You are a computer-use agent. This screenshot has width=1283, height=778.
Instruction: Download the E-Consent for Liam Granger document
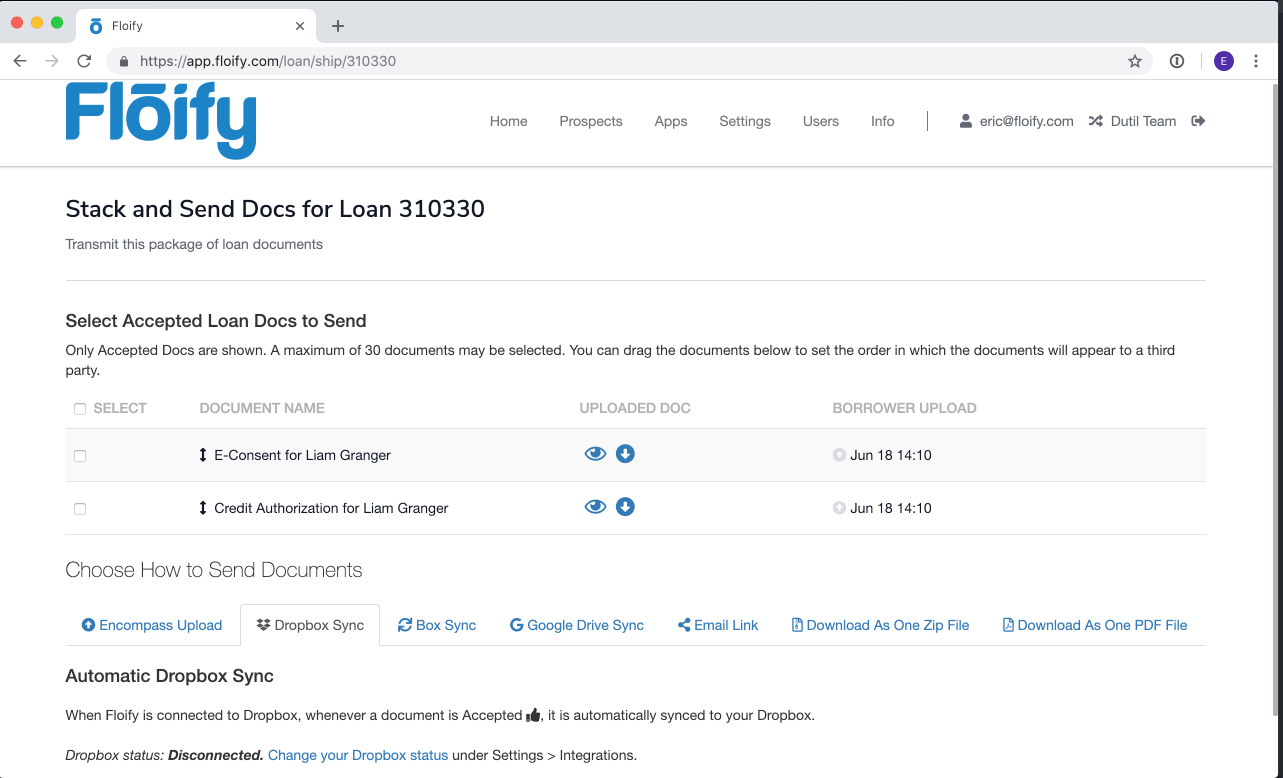click(625, 454)
